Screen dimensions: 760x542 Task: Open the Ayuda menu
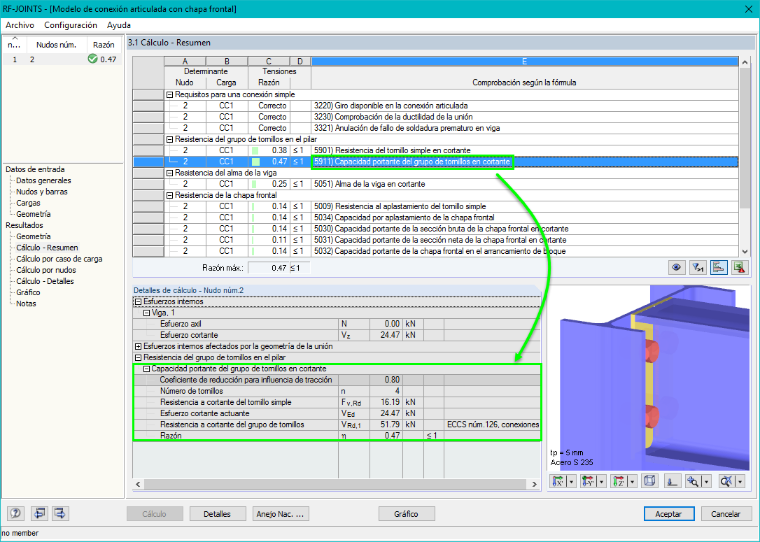[x=119, y=25]
